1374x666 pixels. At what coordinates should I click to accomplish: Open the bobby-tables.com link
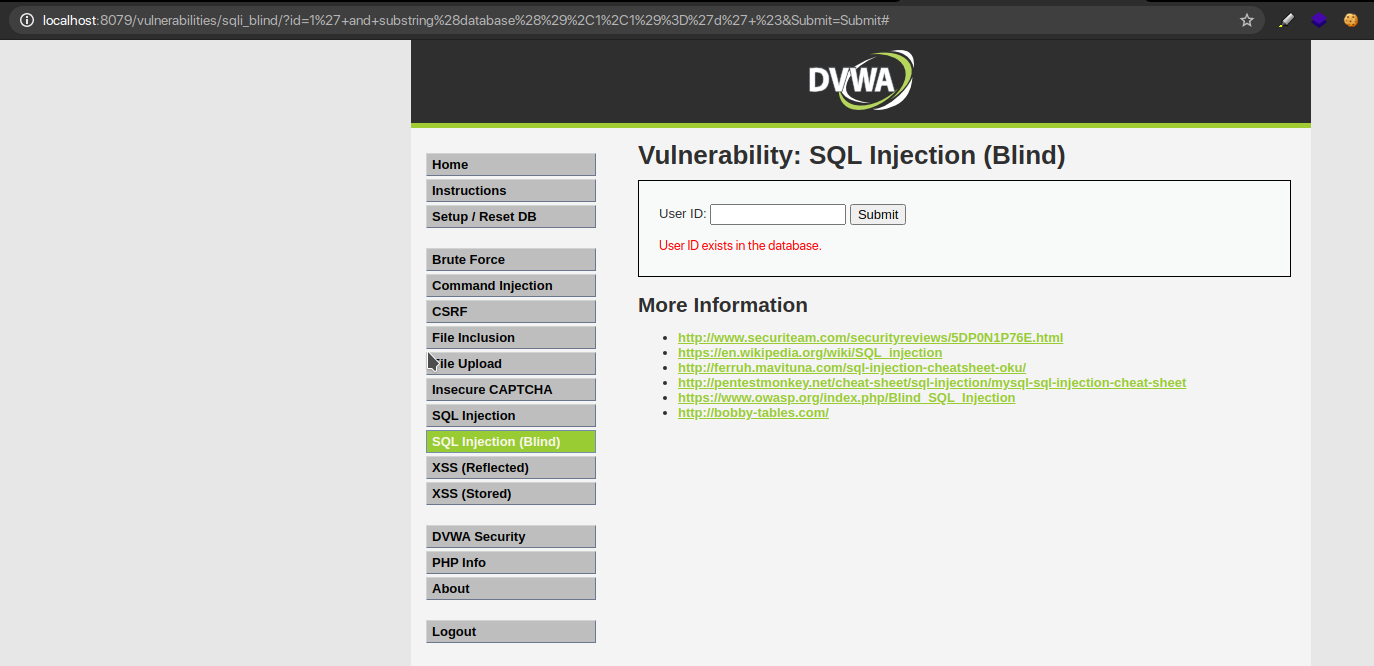[753, 413]
